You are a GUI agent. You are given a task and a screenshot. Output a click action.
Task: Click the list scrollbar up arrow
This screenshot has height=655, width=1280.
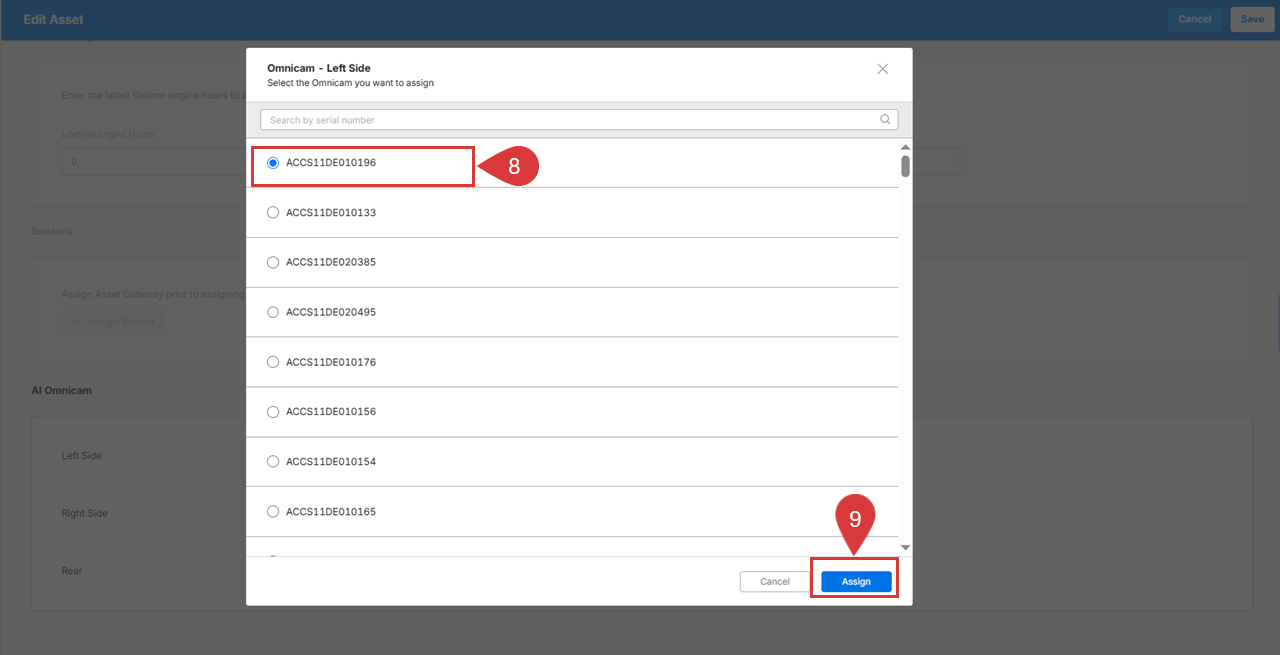point(905,147)
